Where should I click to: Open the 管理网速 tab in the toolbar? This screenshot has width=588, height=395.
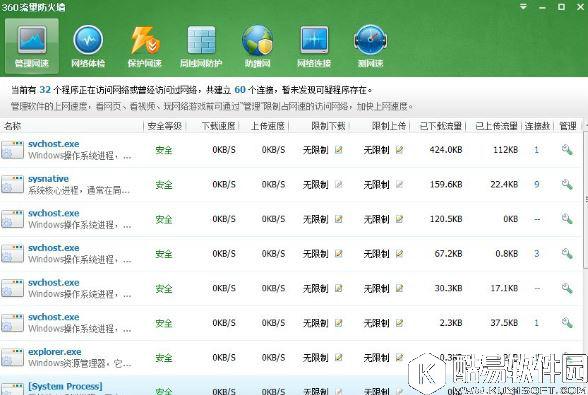32,47
